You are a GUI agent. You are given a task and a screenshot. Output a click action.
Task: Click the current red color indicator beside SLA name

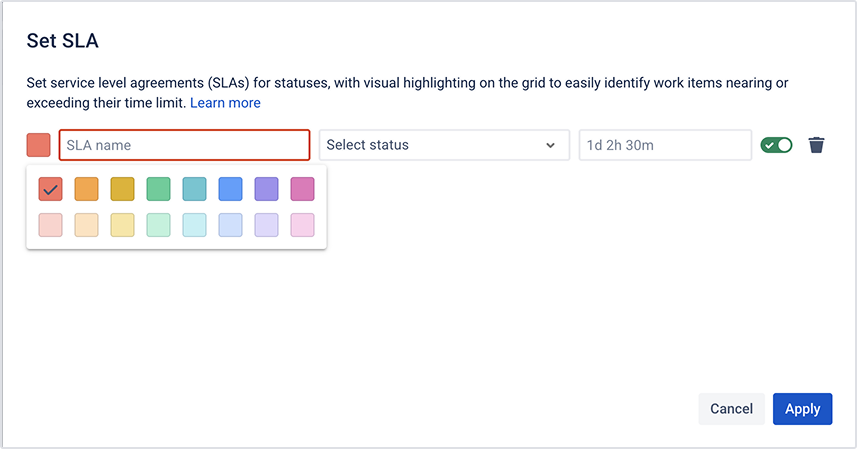39,145
